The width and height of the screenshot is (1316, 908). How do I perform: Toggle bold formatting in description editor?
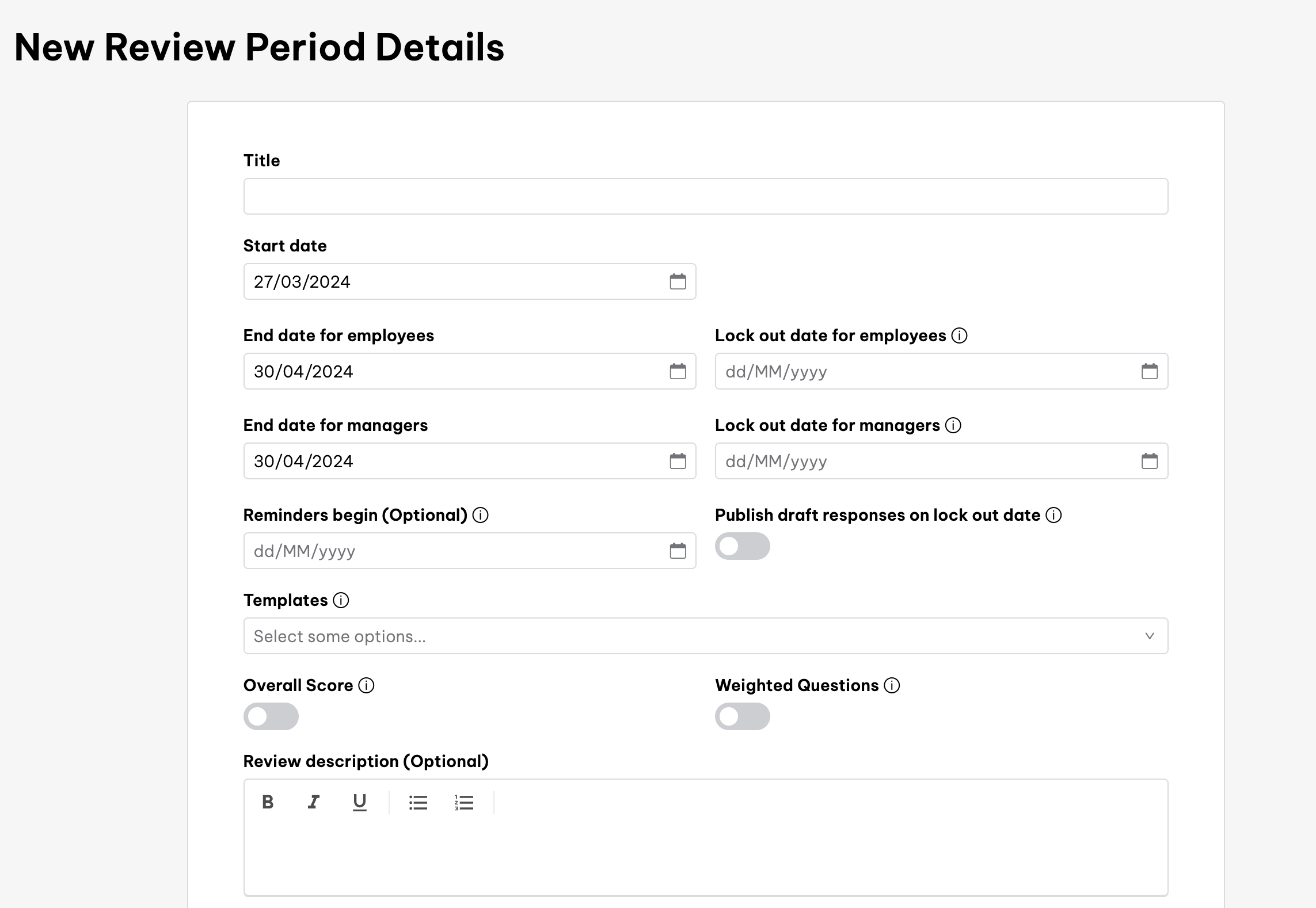click(x=268, y=802)
